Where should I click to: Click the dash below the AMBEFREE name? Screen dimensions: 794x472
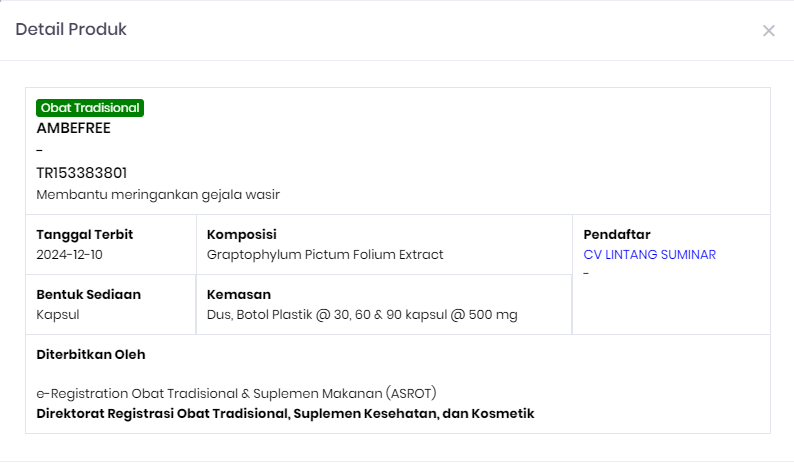(39, 151)
